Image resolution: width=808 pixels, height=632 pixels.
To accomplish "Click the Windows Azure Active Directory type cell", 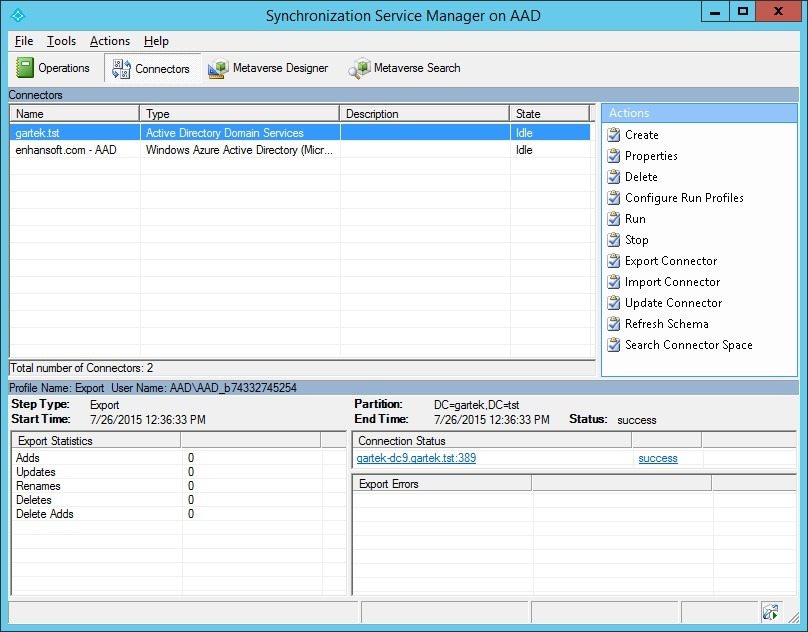I will pyautogui.click(x=239, y=150).
